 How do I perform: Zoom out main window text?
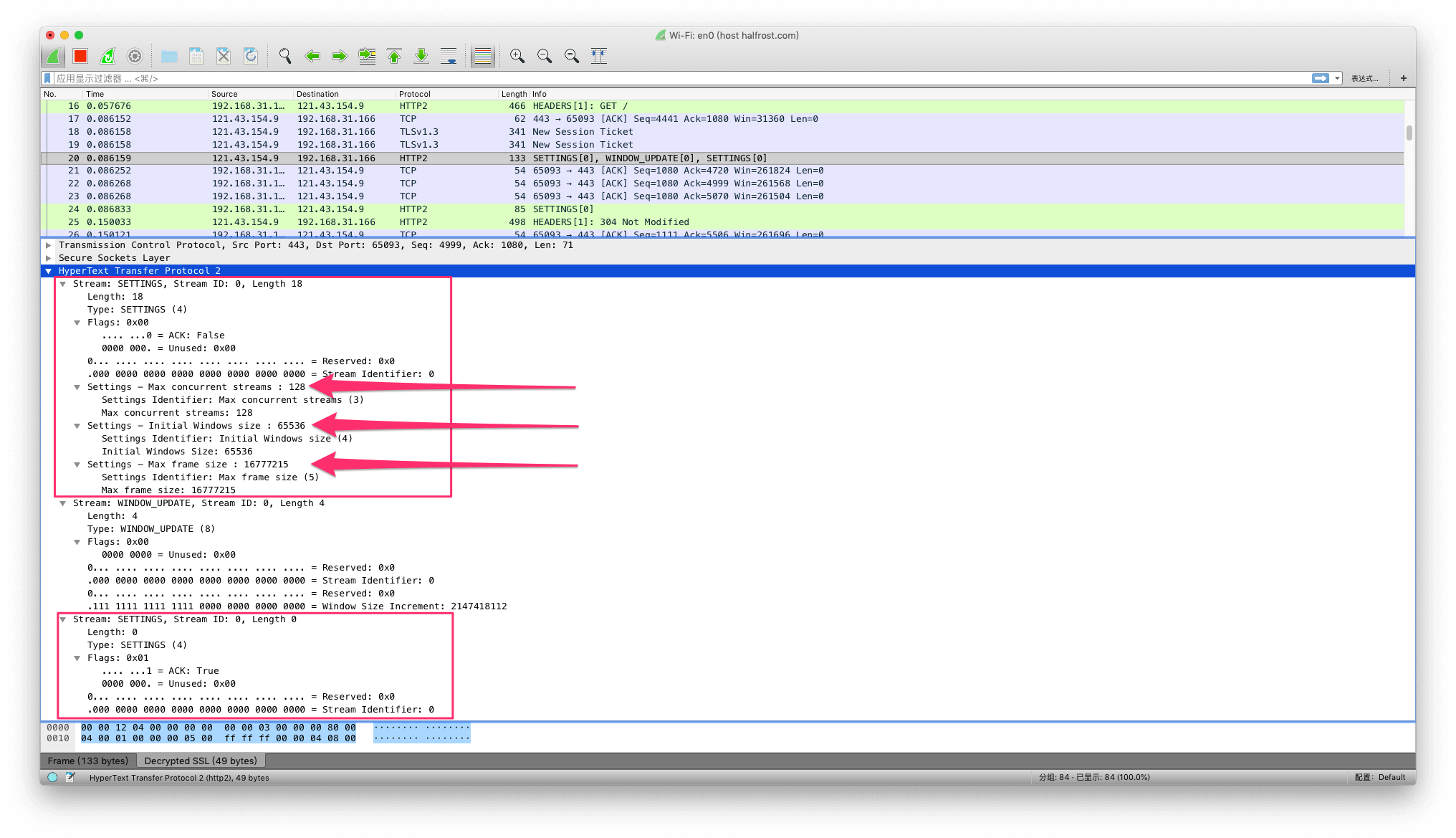click(x=545, y=56)
